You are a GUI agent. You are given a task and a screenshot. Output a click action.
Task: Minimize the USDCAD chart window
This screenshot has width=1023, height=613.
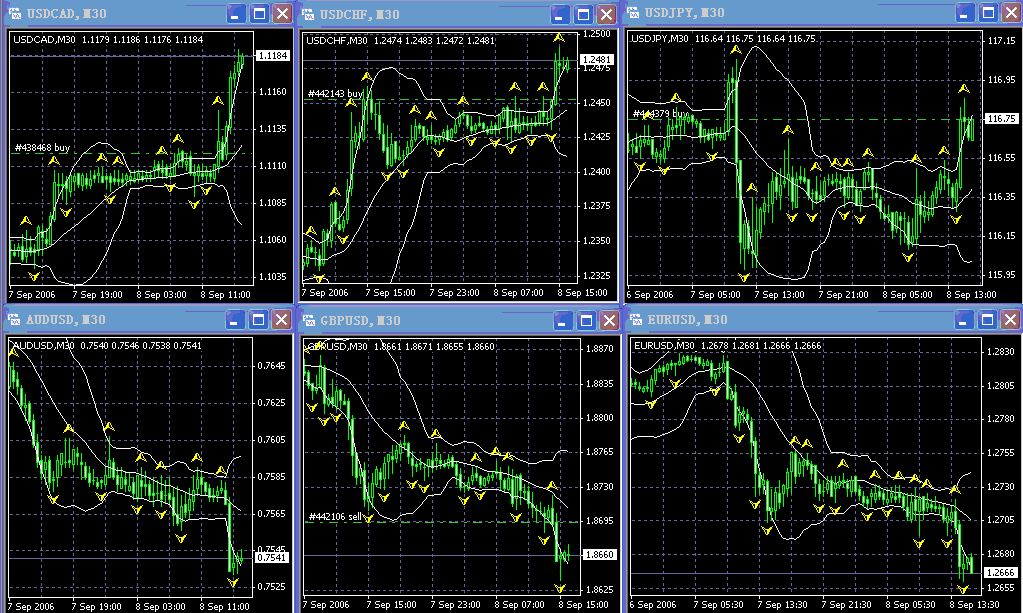pyautogui.click(x=237, y=13)
